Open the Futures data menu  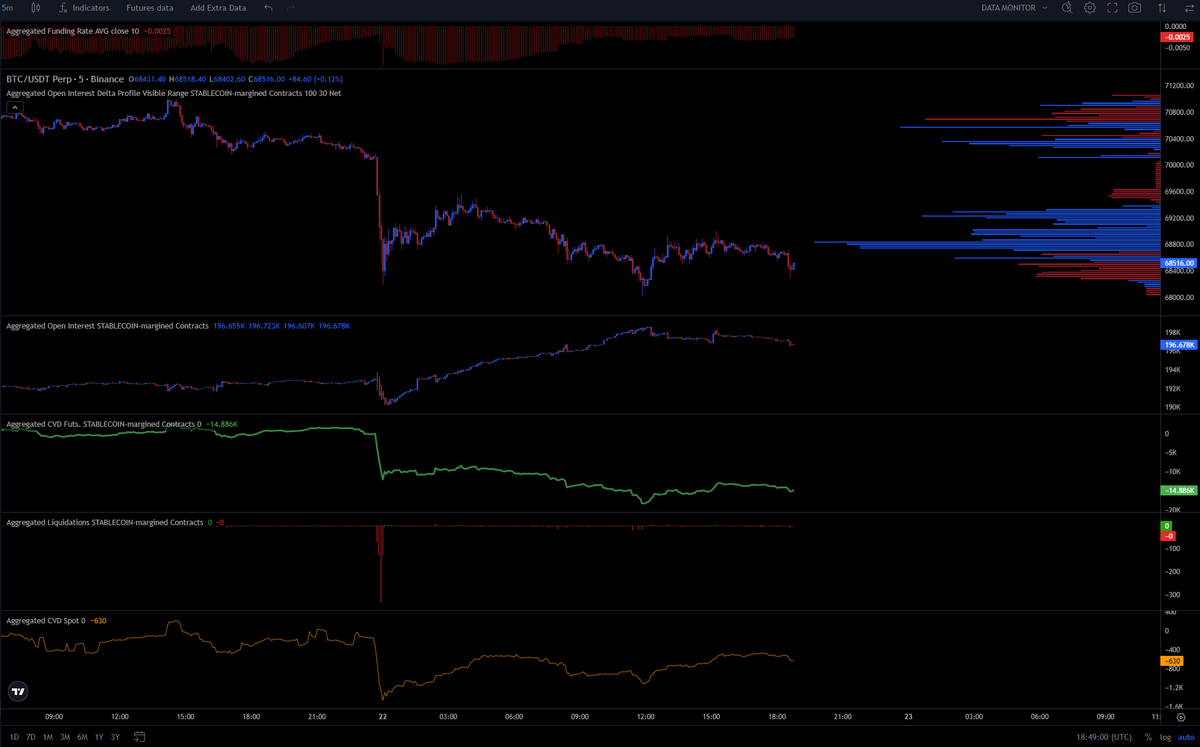pyautogui.click(x=149, y=8)
